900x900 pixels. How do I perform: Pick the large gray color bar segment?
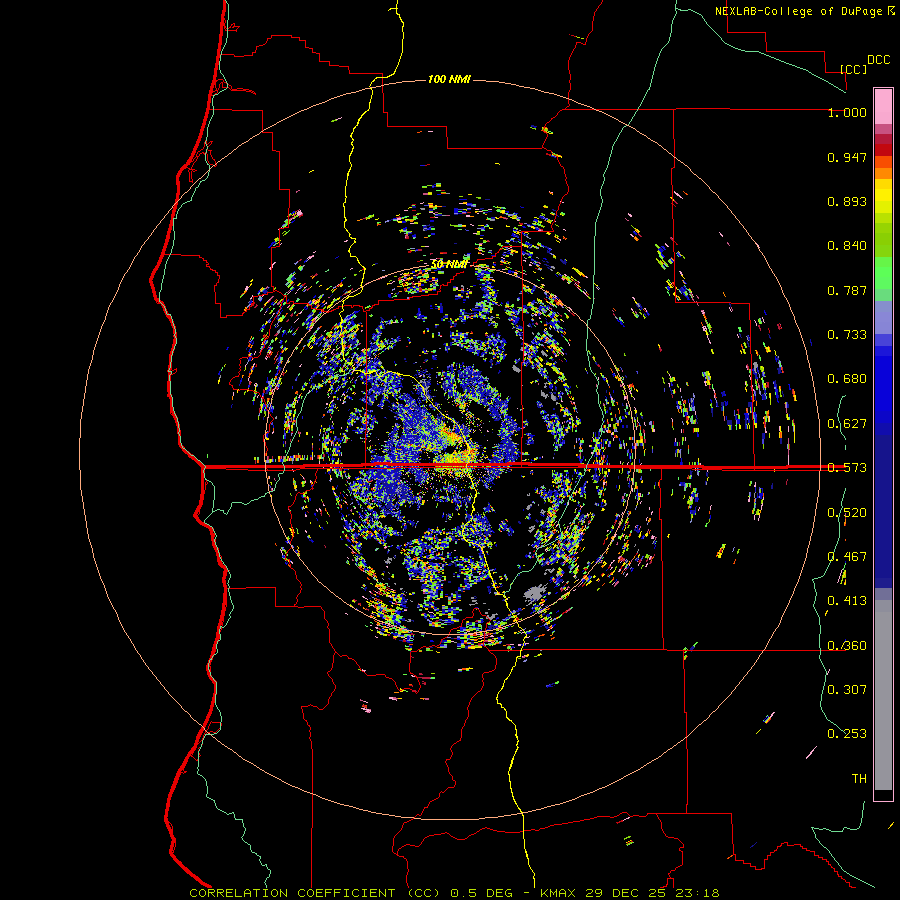[883, 695]
